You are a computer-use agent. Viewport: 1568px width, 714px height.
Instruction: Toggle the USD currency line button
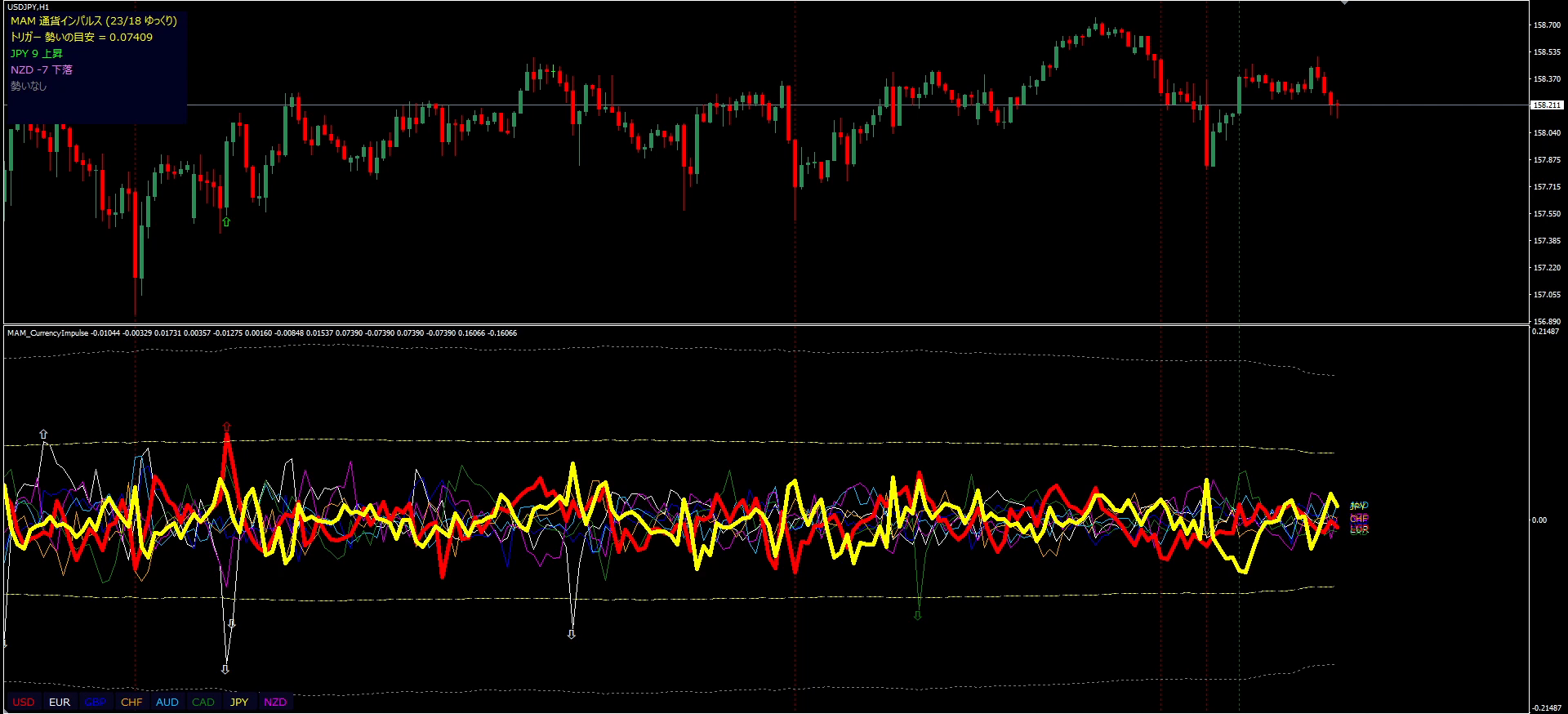point(24,702)
